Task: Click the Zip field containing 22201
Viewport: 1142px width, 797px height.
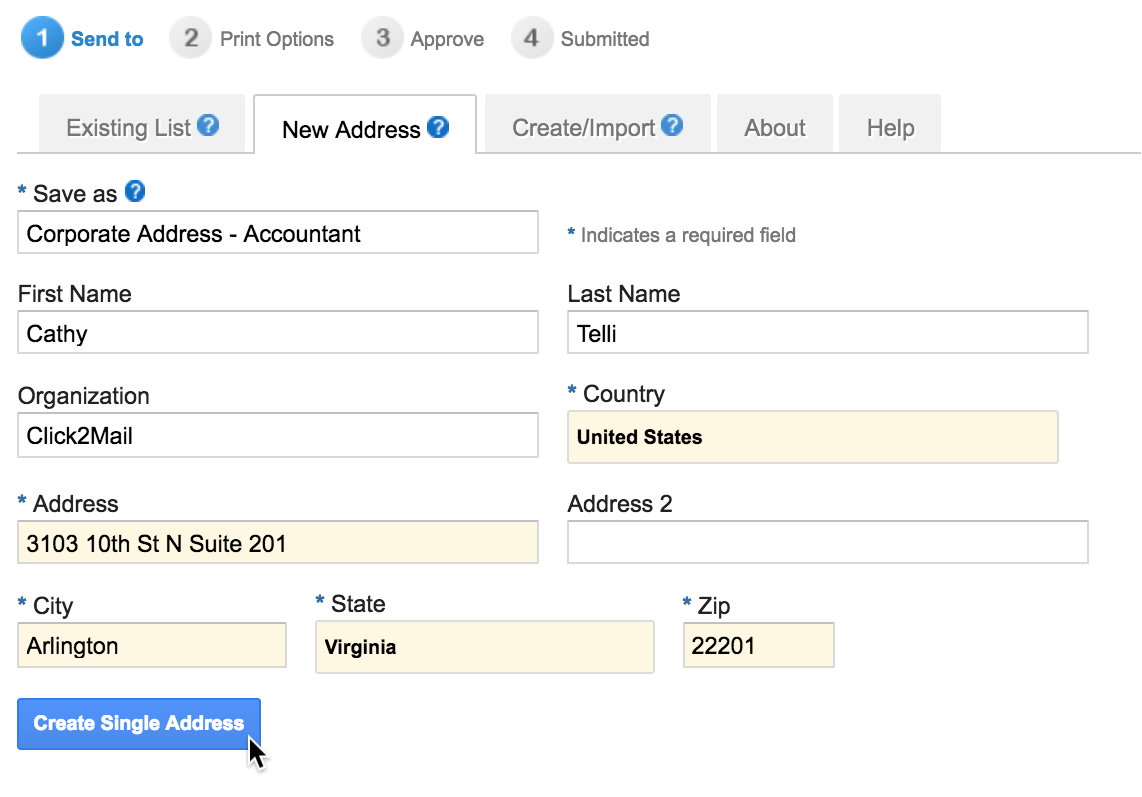Action: tap(758, 645)
